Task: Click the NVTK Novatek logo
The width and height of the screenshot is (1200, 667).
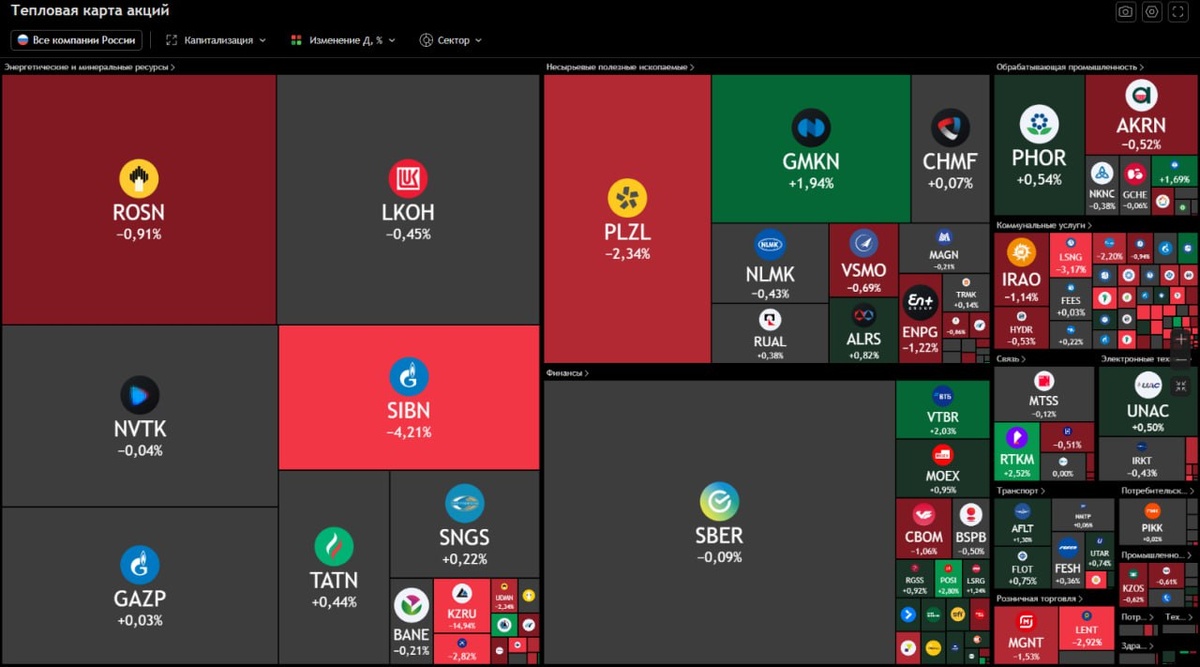Action: (x=139, y=396)
